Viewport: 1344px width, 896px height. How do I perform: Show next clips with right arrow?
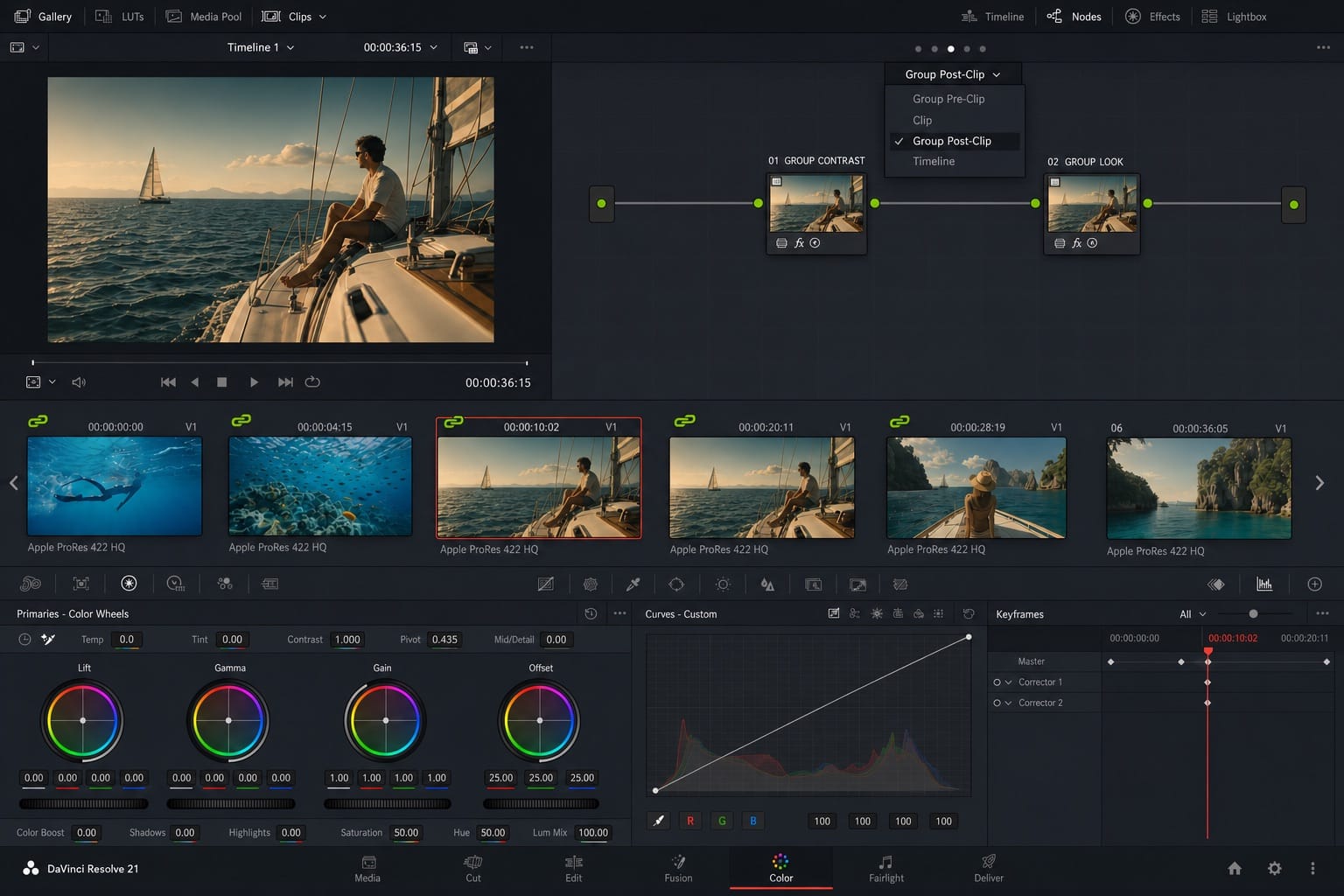1319,483
